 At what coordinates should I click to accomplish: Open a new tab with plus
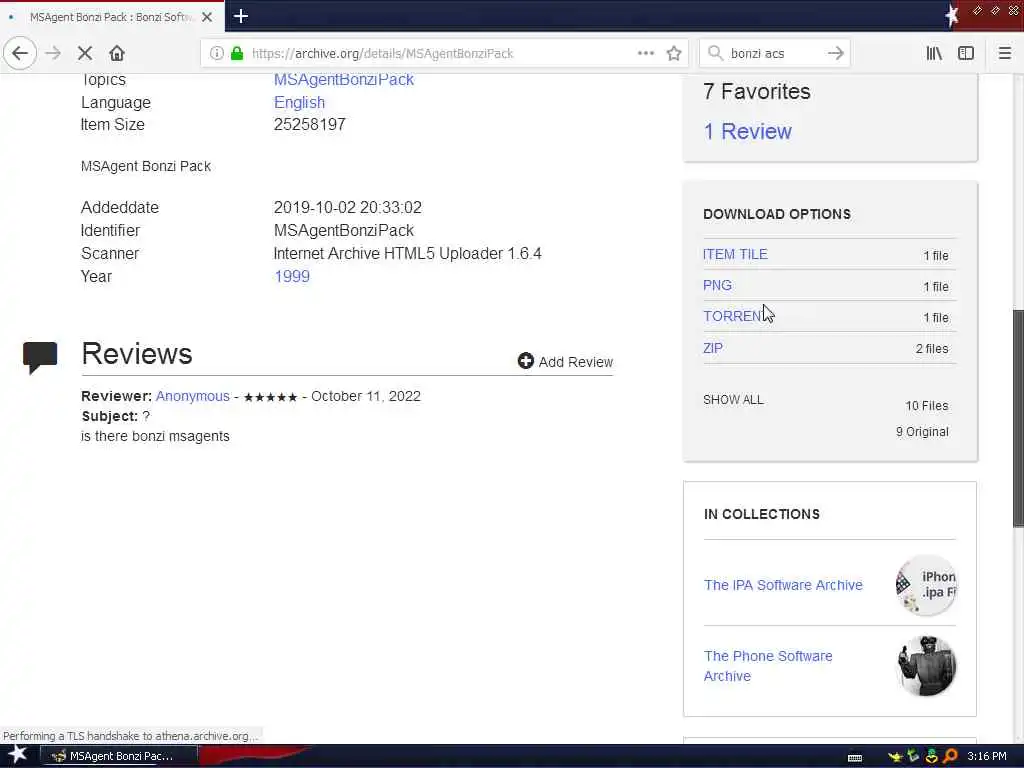[x=241, y=16]
